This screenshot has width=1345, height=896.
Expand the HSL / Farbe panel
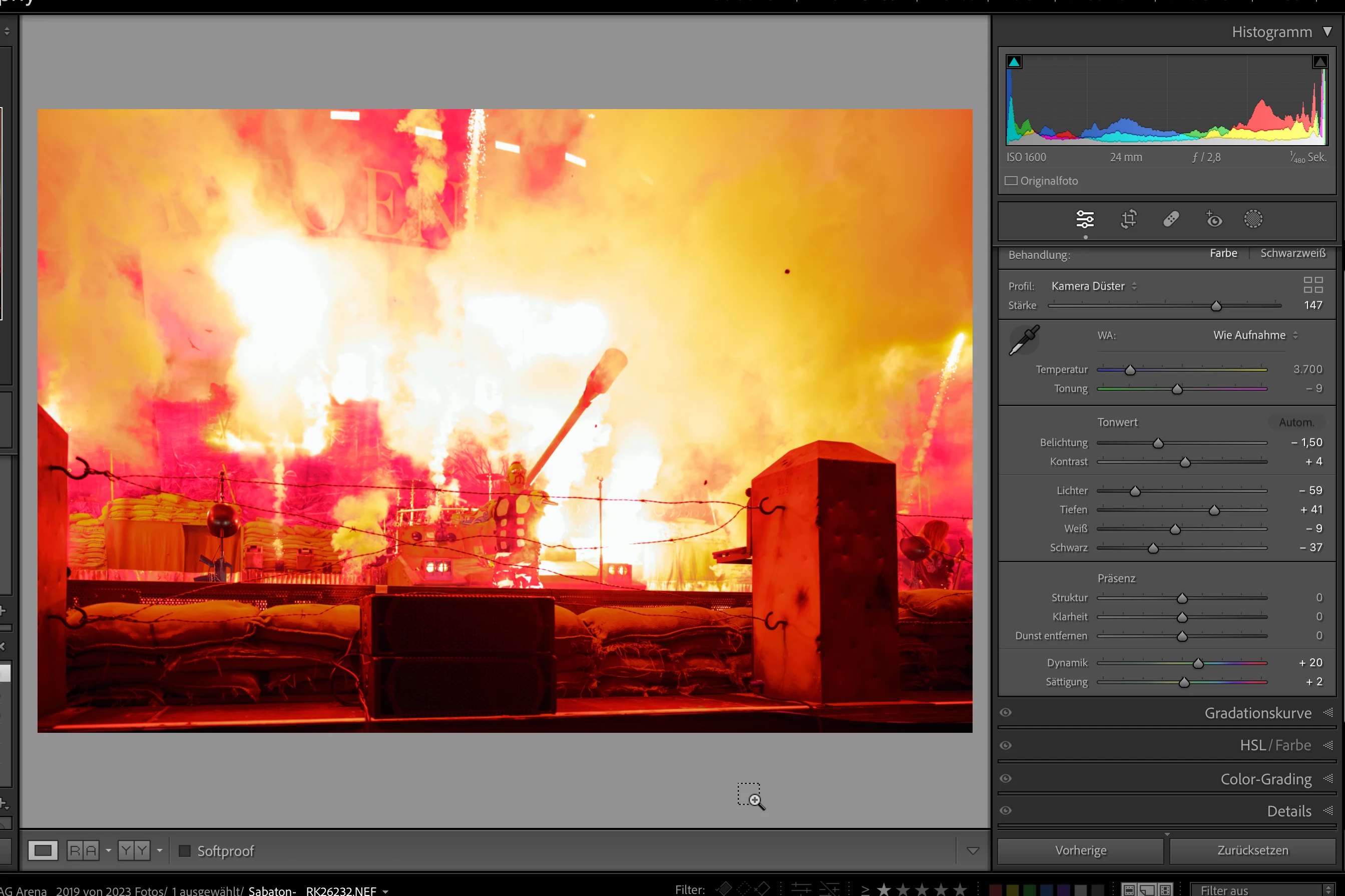click(1275, 746)
